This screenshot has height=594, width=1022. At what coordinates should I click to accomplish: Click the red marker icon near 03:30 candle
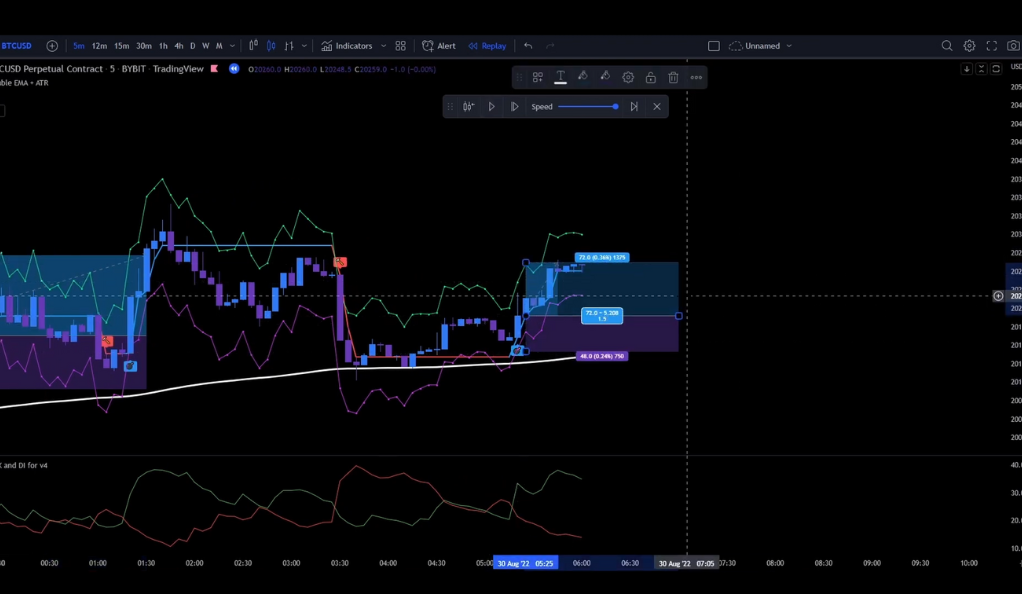(x=340, y=262)
